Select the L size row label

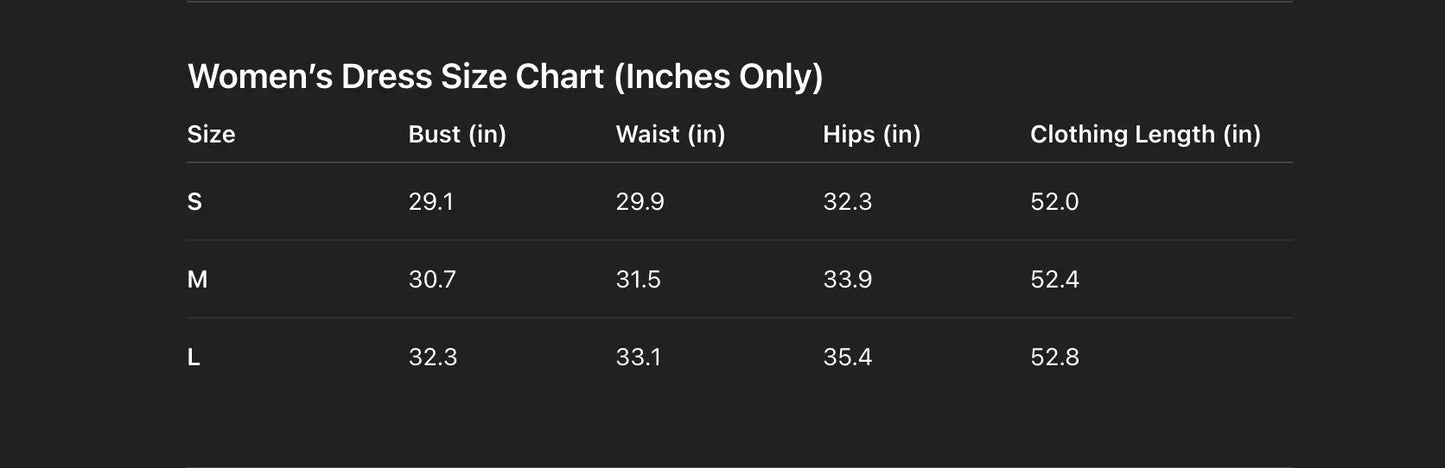click(x=194, y=358)
